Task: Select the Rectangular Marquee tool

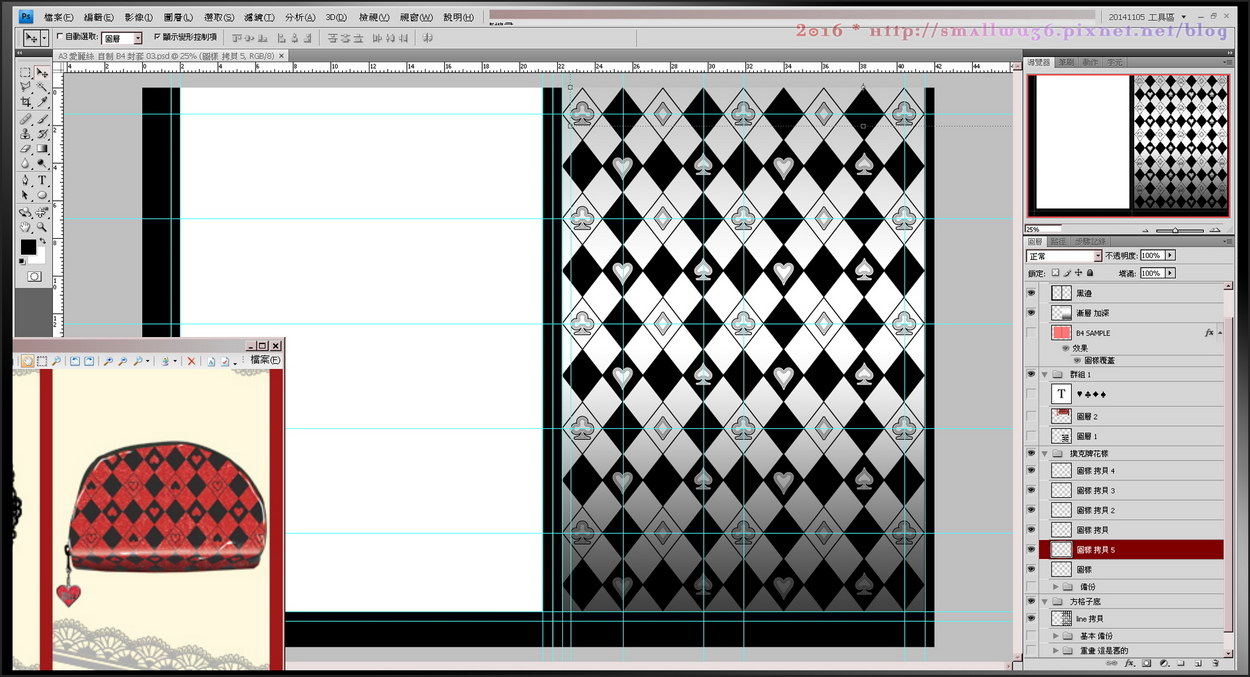Action: (x=26, y=73)
